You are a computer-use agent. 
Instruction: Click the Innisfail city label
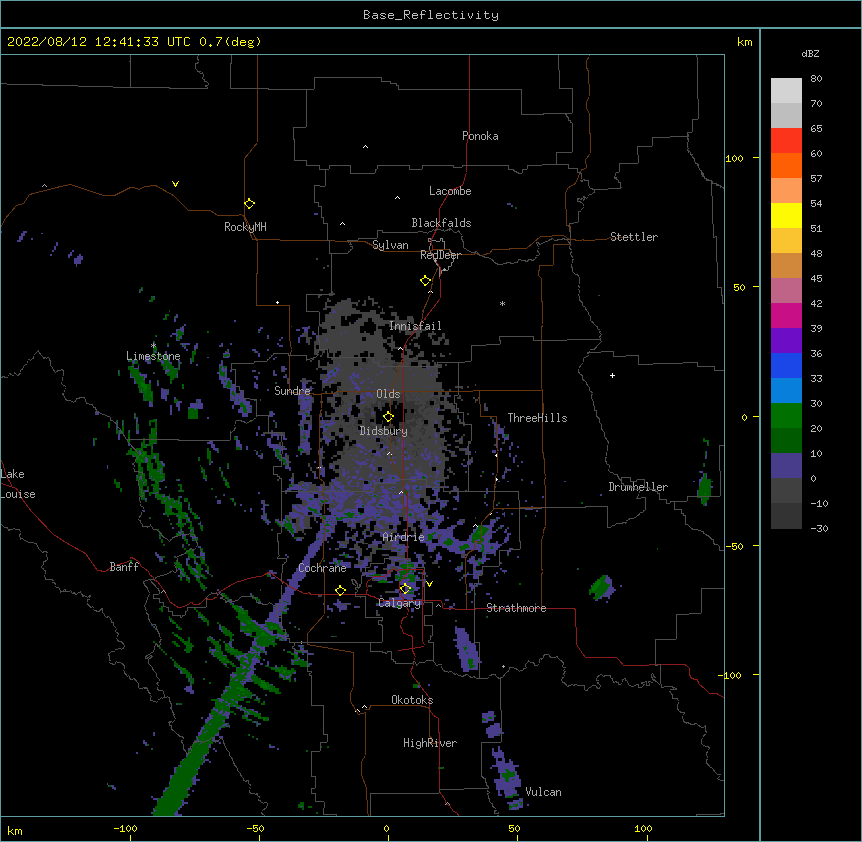coord(415,326)
